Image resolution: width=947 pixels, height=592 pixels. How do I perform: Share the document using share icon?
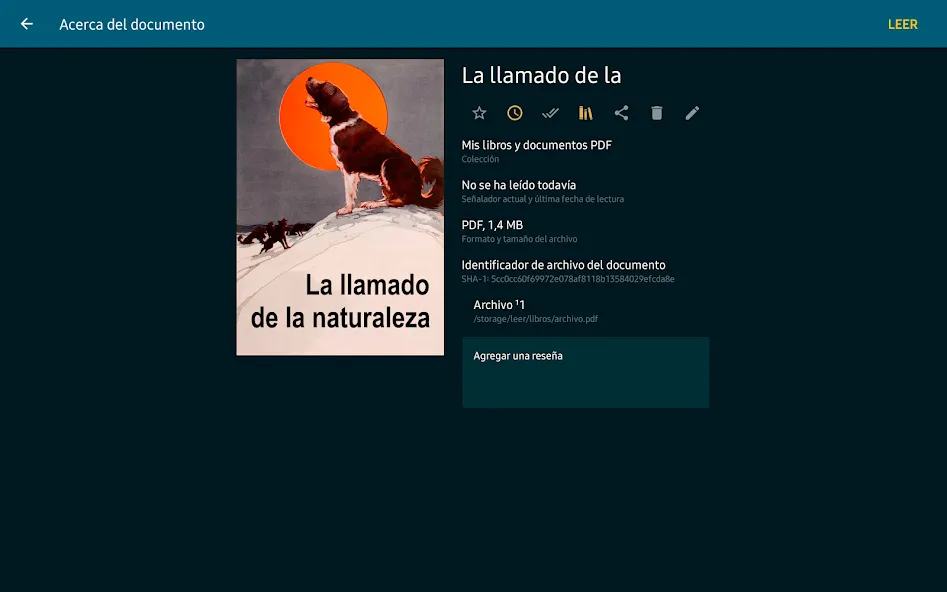[x=621, y=113]
